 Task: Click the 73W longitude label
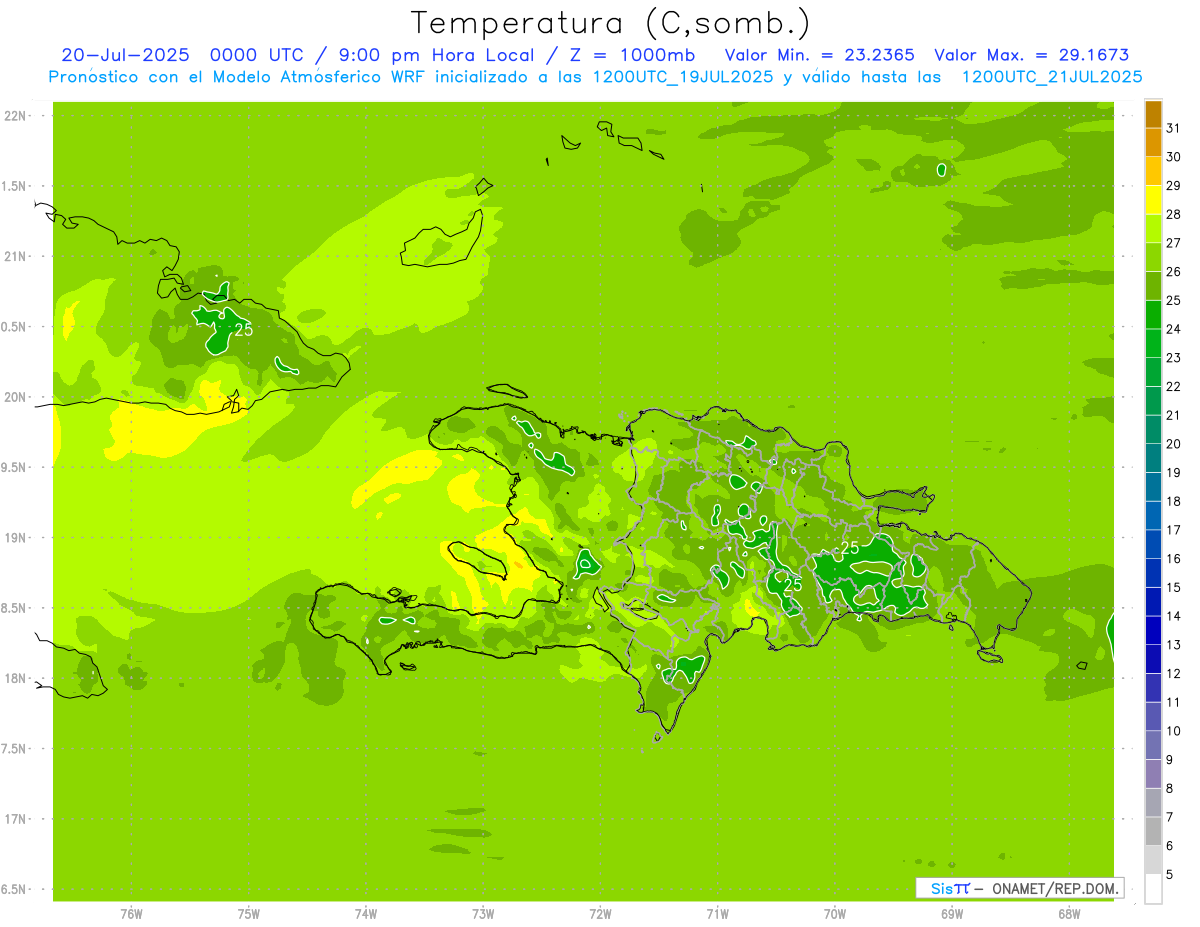[483, 914]
